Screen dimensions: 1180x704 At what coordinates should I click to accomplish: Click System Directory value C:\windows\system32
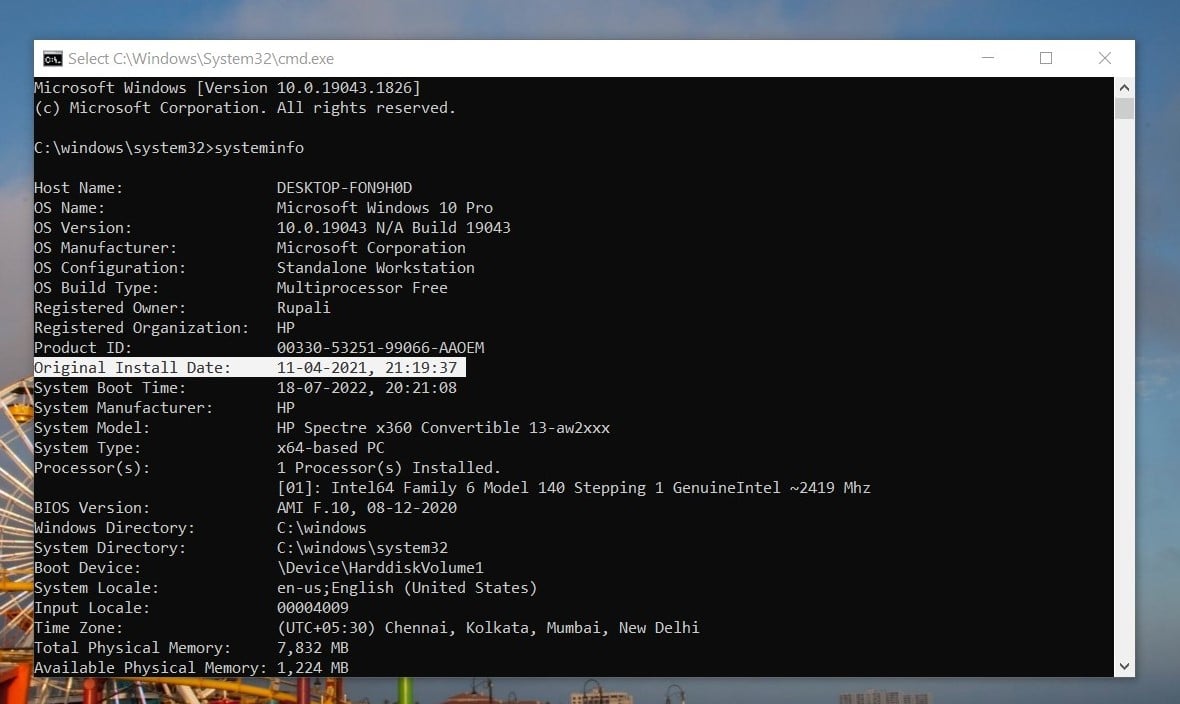pyautogui.click(x=362, y=547)
